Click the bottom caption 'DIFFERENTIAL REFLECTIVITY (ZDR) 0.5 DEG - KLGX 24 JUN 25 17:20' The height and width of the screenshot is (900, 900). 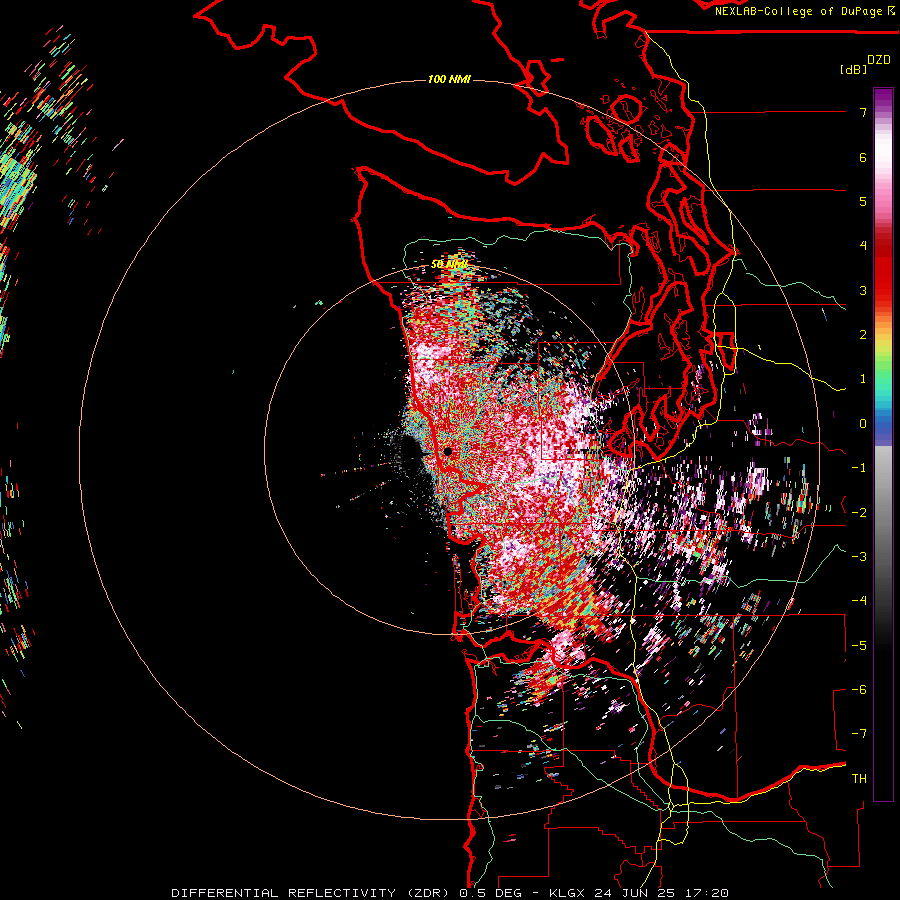point(450,893)
